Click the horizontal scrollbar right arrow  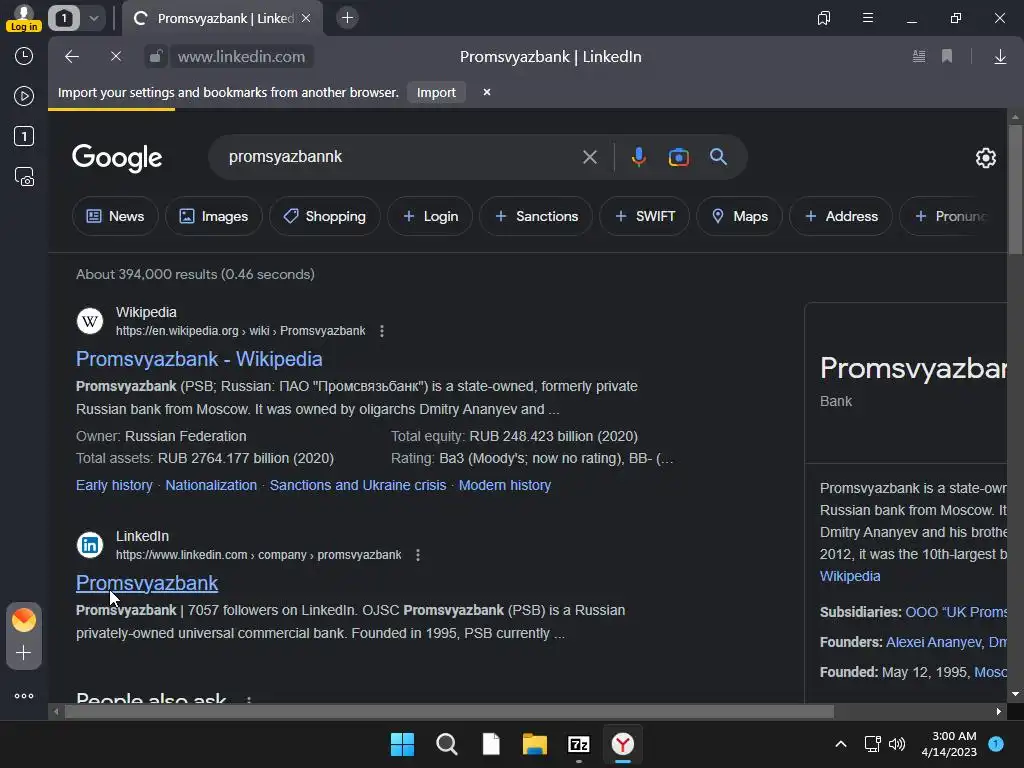point(999,711)
